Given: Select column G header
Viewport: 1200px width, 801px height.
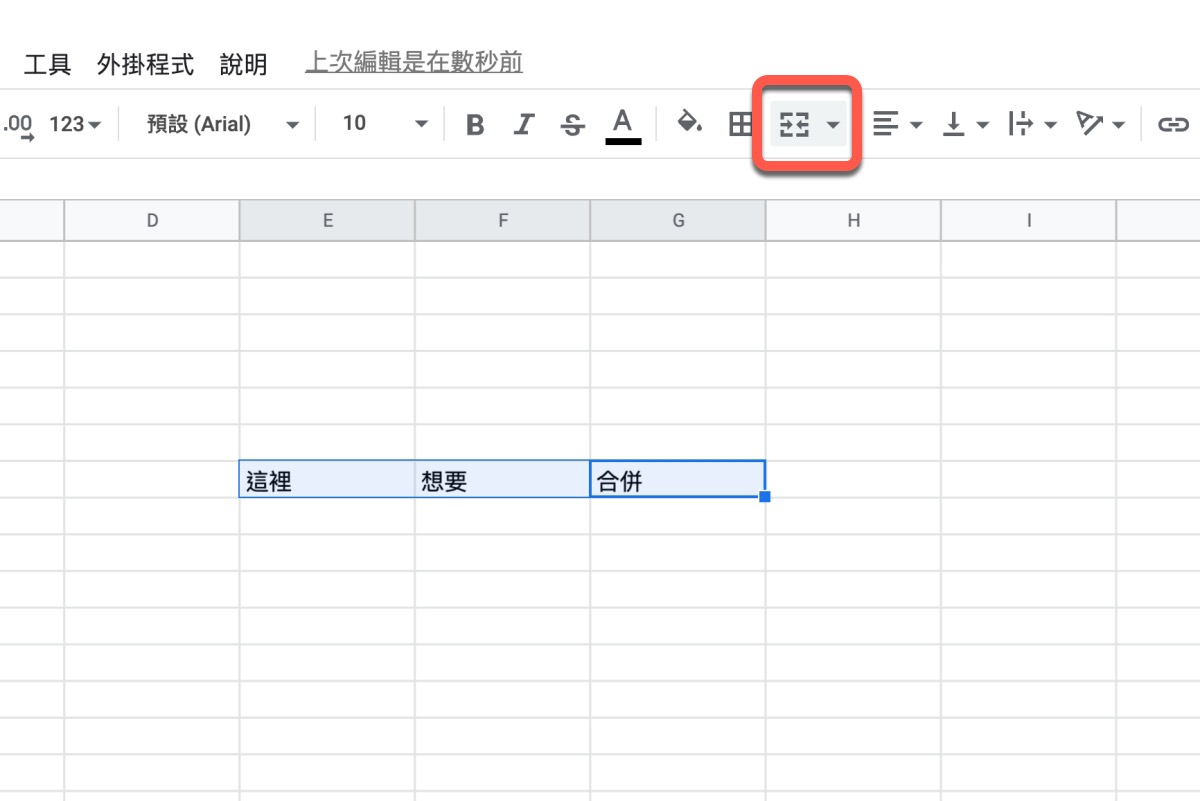Looking at the screenshot, I should point(678,221).
